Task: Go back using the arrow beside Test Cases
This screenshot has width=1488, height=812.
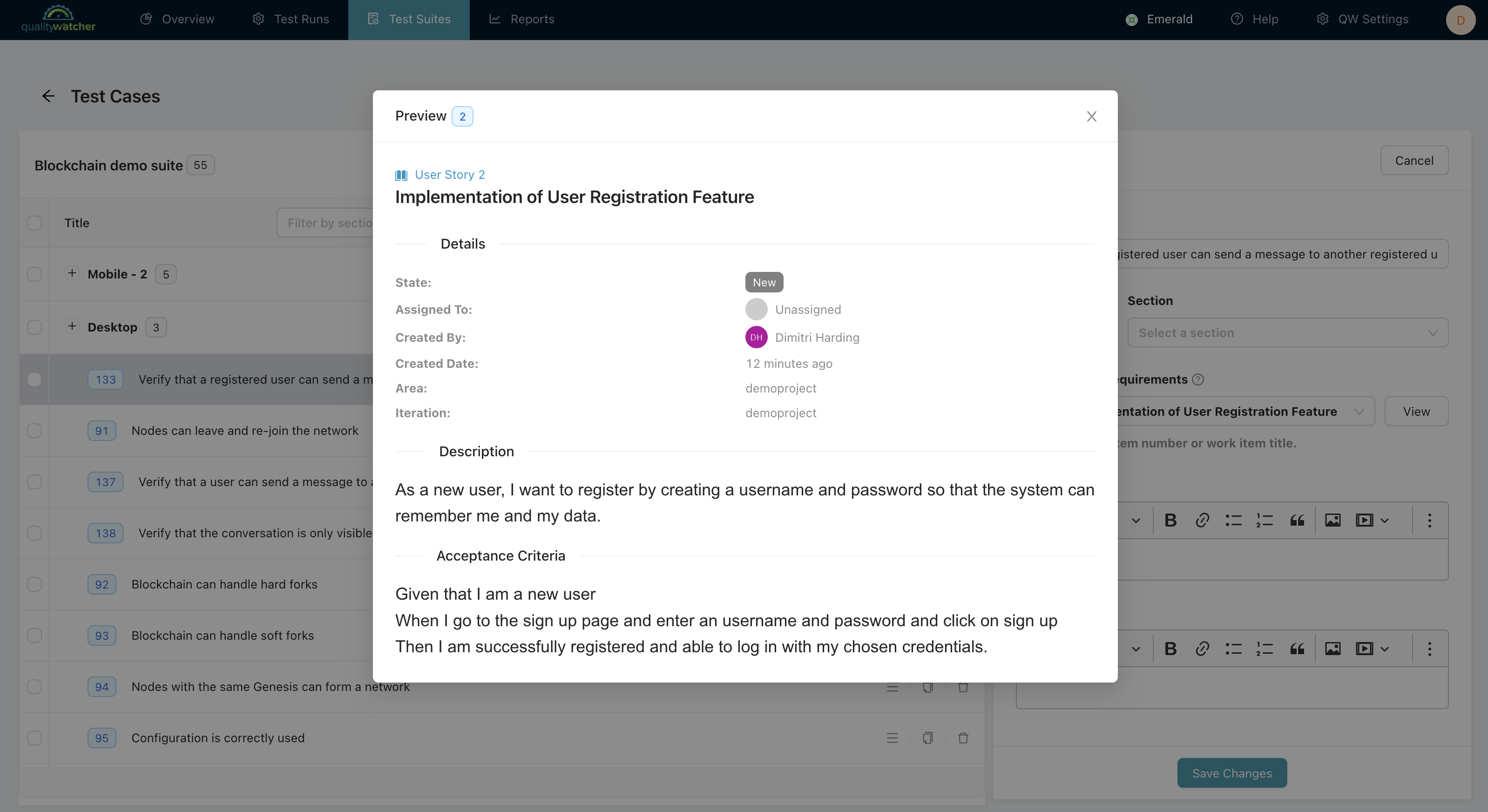Action: (x=48, y=96)
